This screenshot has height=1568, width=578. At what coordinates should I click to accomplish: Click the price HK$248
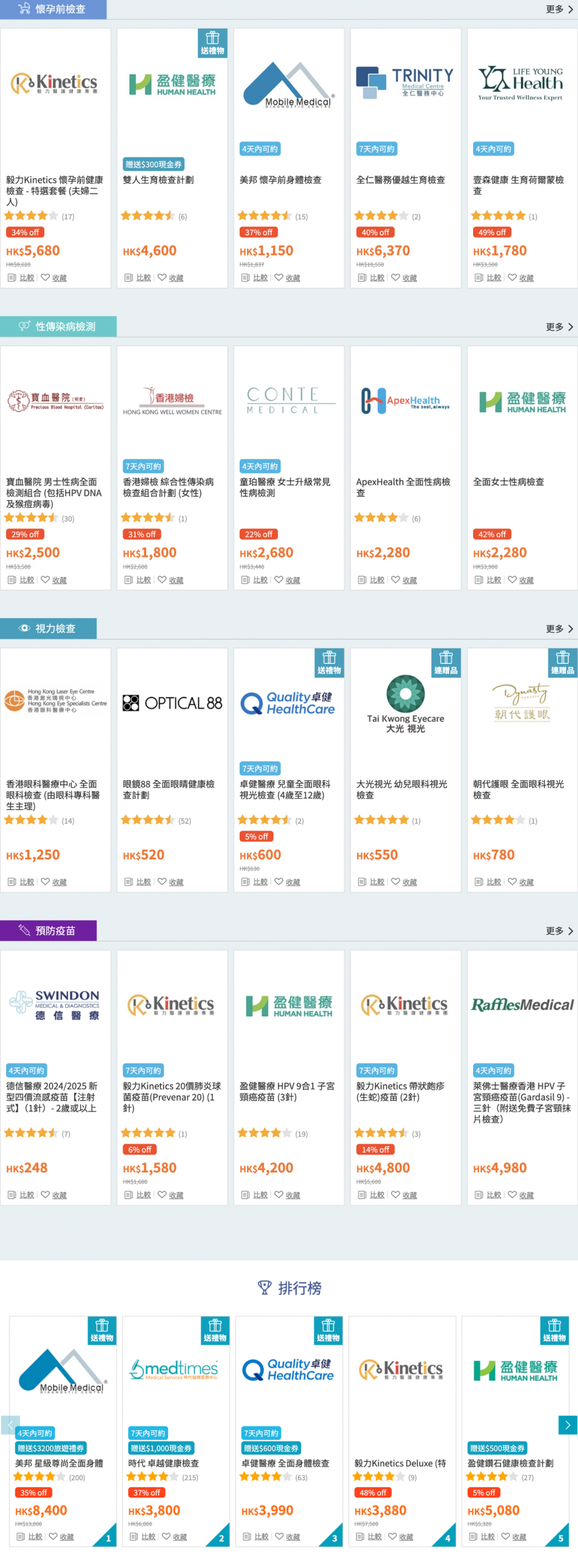pos(27,1167)
